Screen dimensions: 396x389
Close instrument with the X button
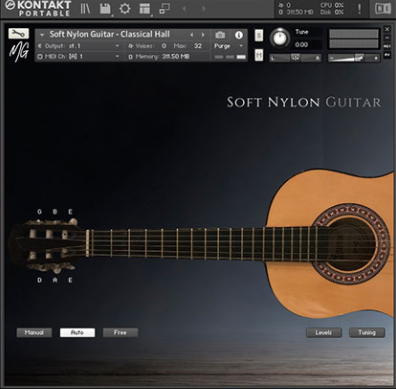click(387, 29)
